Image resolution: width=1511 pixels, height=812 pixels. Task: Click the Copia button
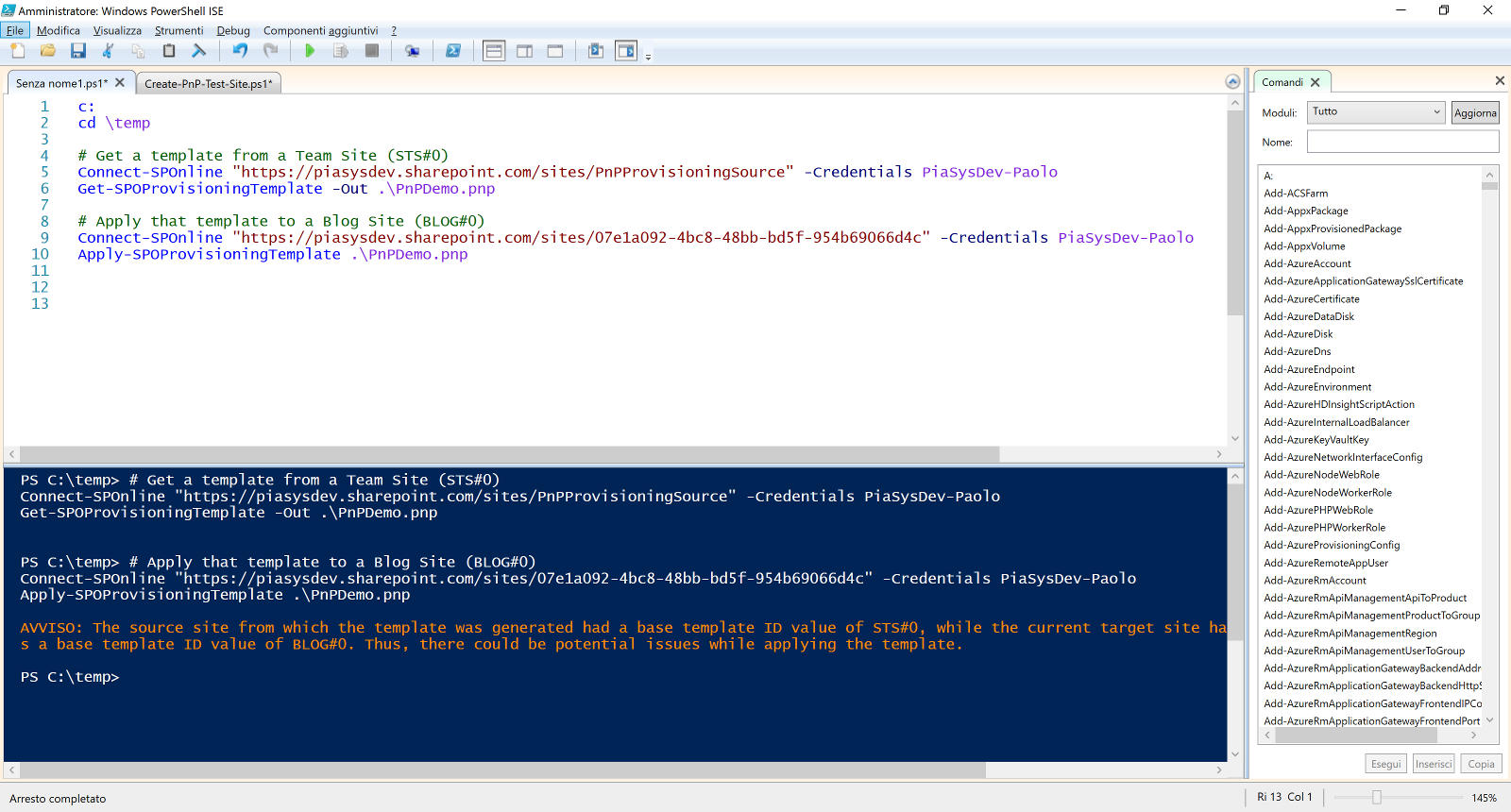click(1481, 764)
